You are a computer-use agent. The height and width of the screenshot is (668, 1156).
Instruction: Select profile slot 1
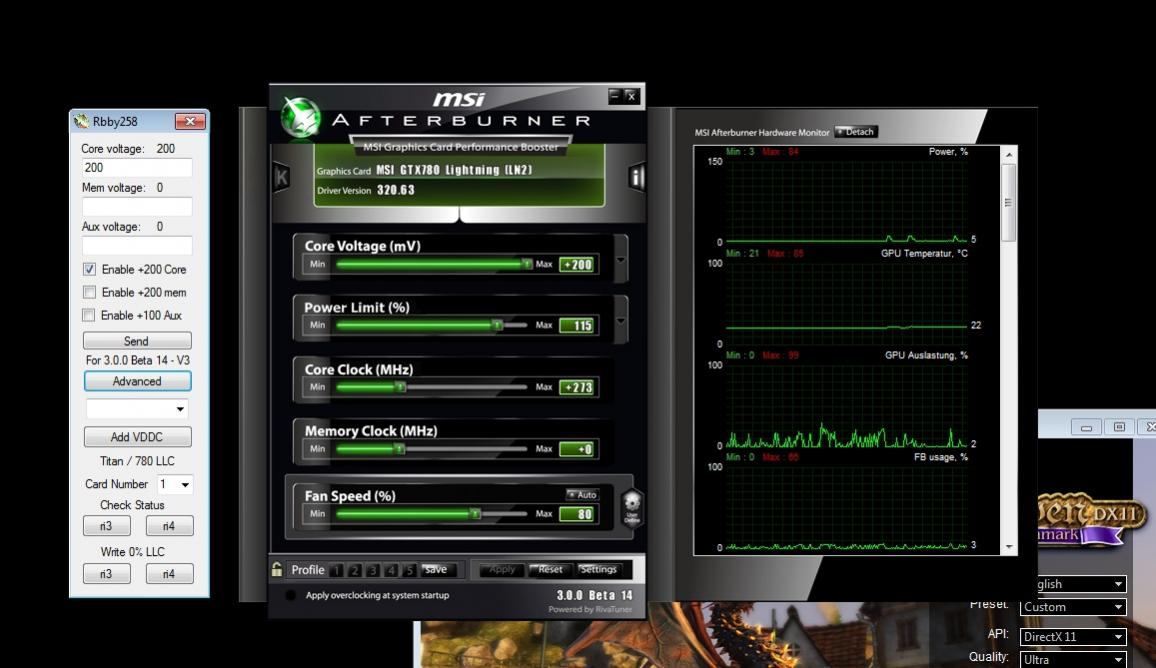pyautogui.click(x=337, y=570)
